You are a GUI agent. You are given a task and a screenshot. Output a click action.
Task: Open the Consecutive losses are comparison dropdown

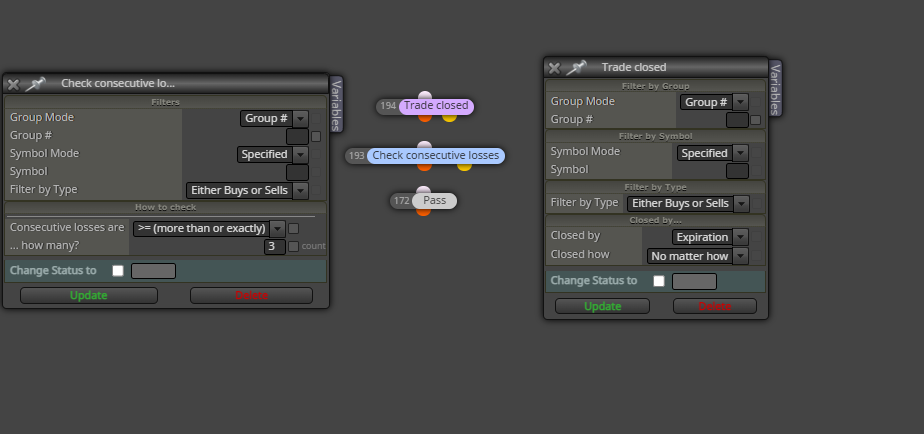209,228
